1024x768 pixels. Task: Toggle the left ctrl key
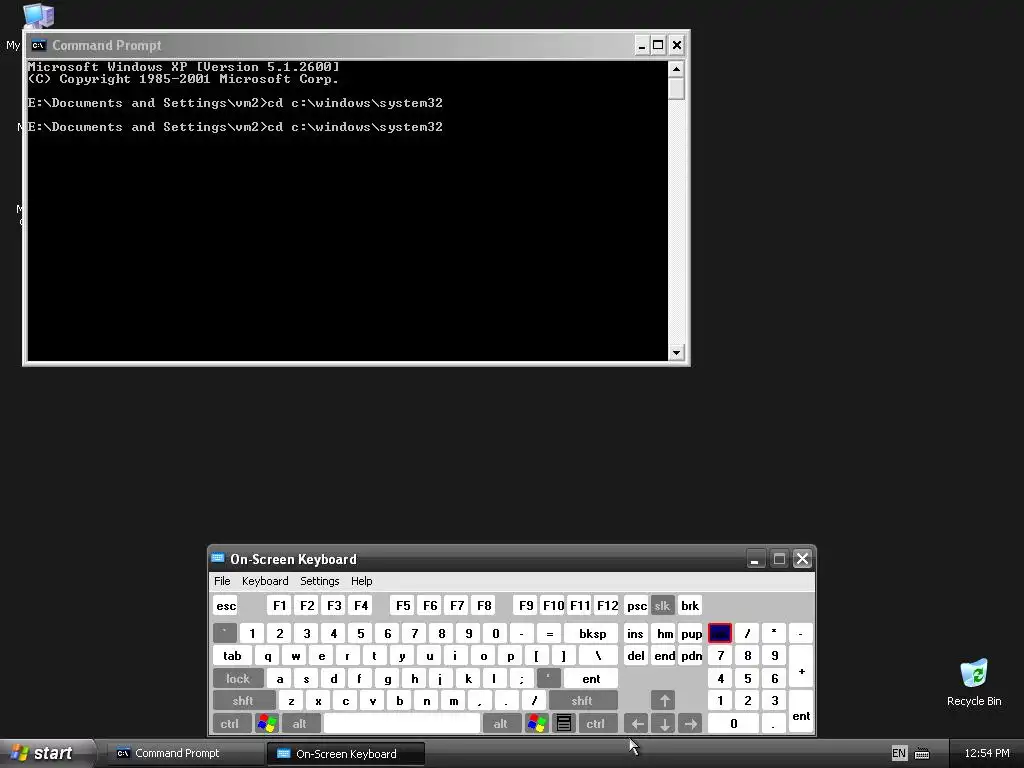[230, 724]
